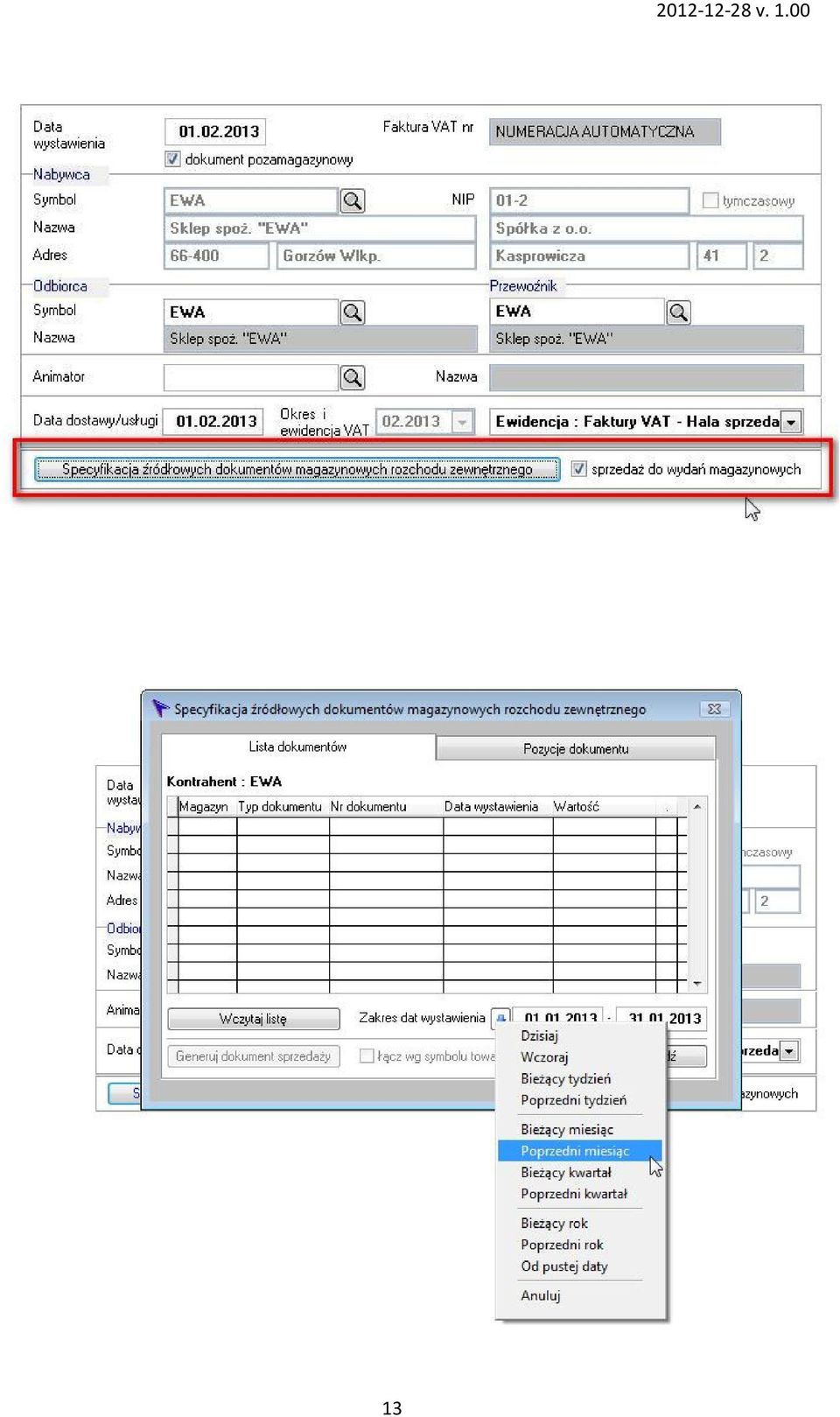Image resolution: width=840 pixels, height=1417 pixels.
Task: Toggle łącz wg symbolu towaru checkbox
Action: pos(367,1056)
